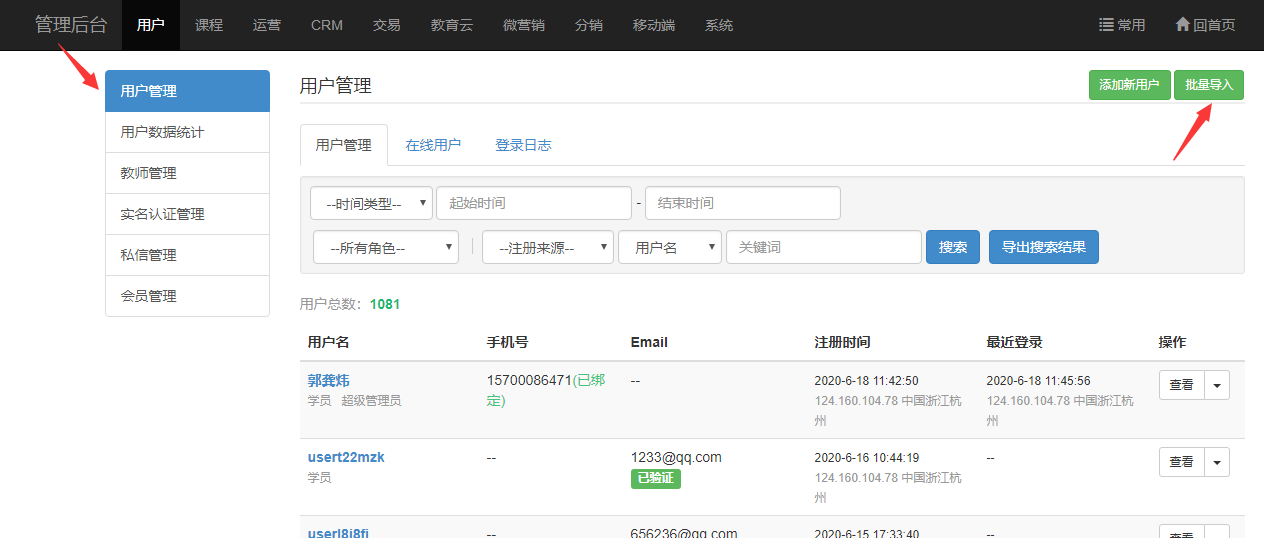Image resolution: width=1264 pixels, height=538 pixels.
Task: Open the 课程 menu in top navigation
Action: tap(209, 25)
